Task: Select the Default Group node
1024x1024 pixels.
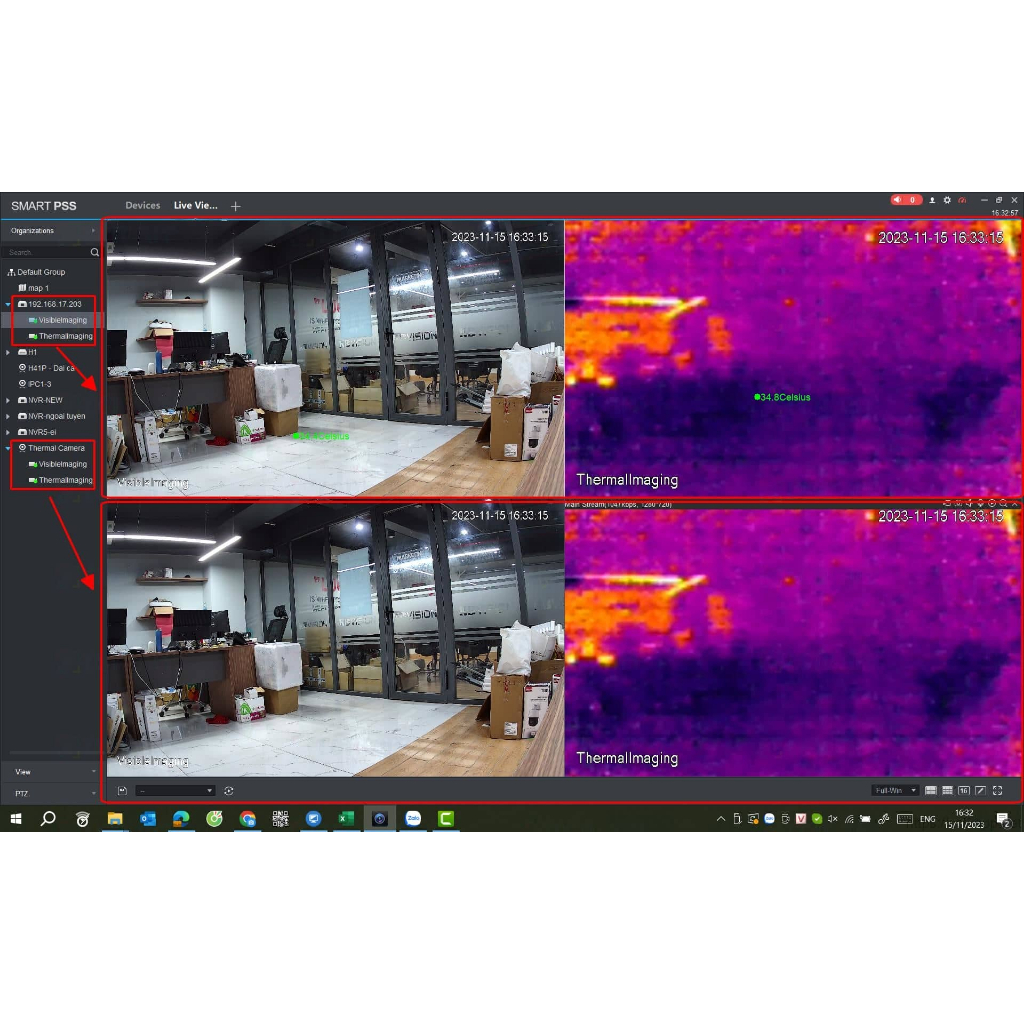Action: (x=36, y=272)
